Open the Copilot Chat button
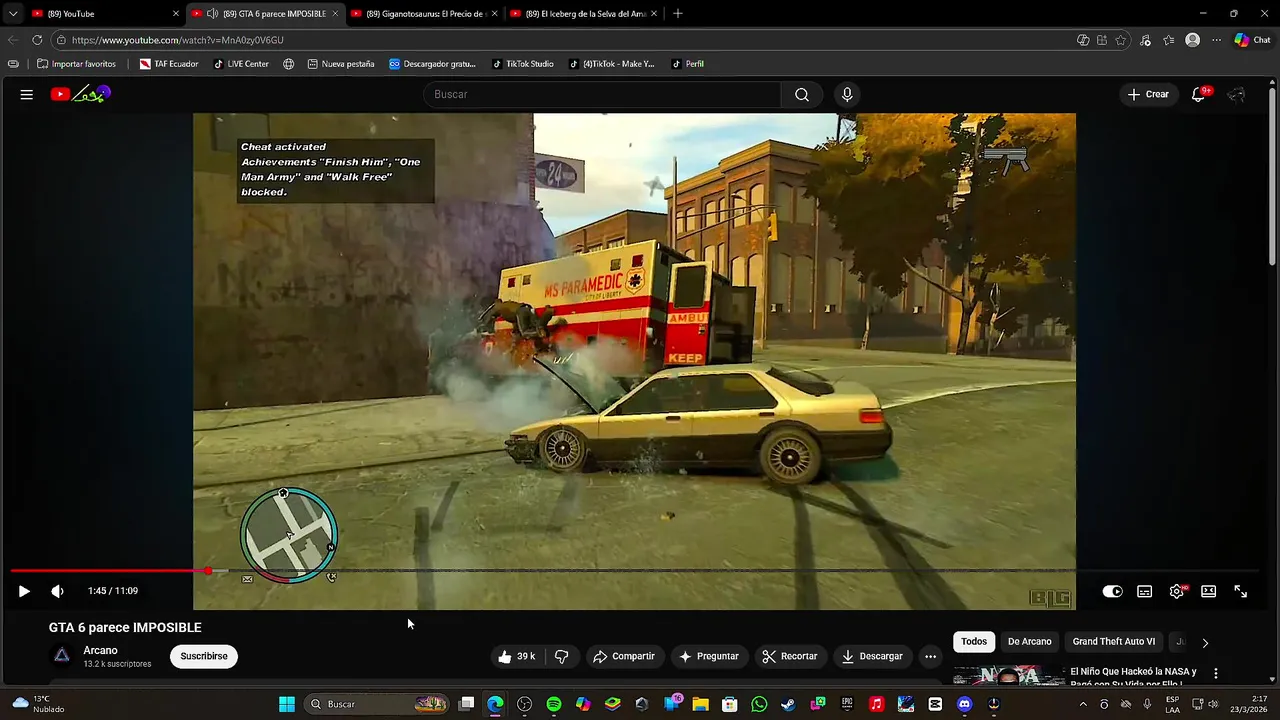This screenshot has width=1280, height=720. 1252,40
